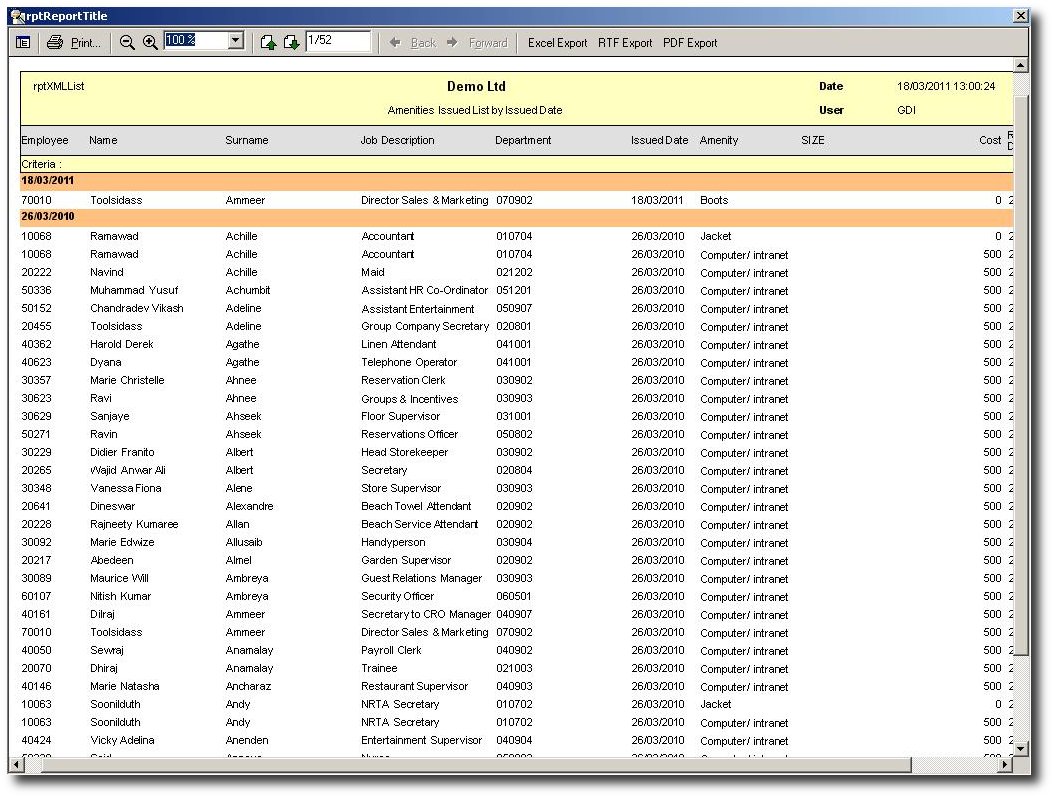Select the Job Description column header
This screenshot has height=798, width=1054.
[397, 141]
